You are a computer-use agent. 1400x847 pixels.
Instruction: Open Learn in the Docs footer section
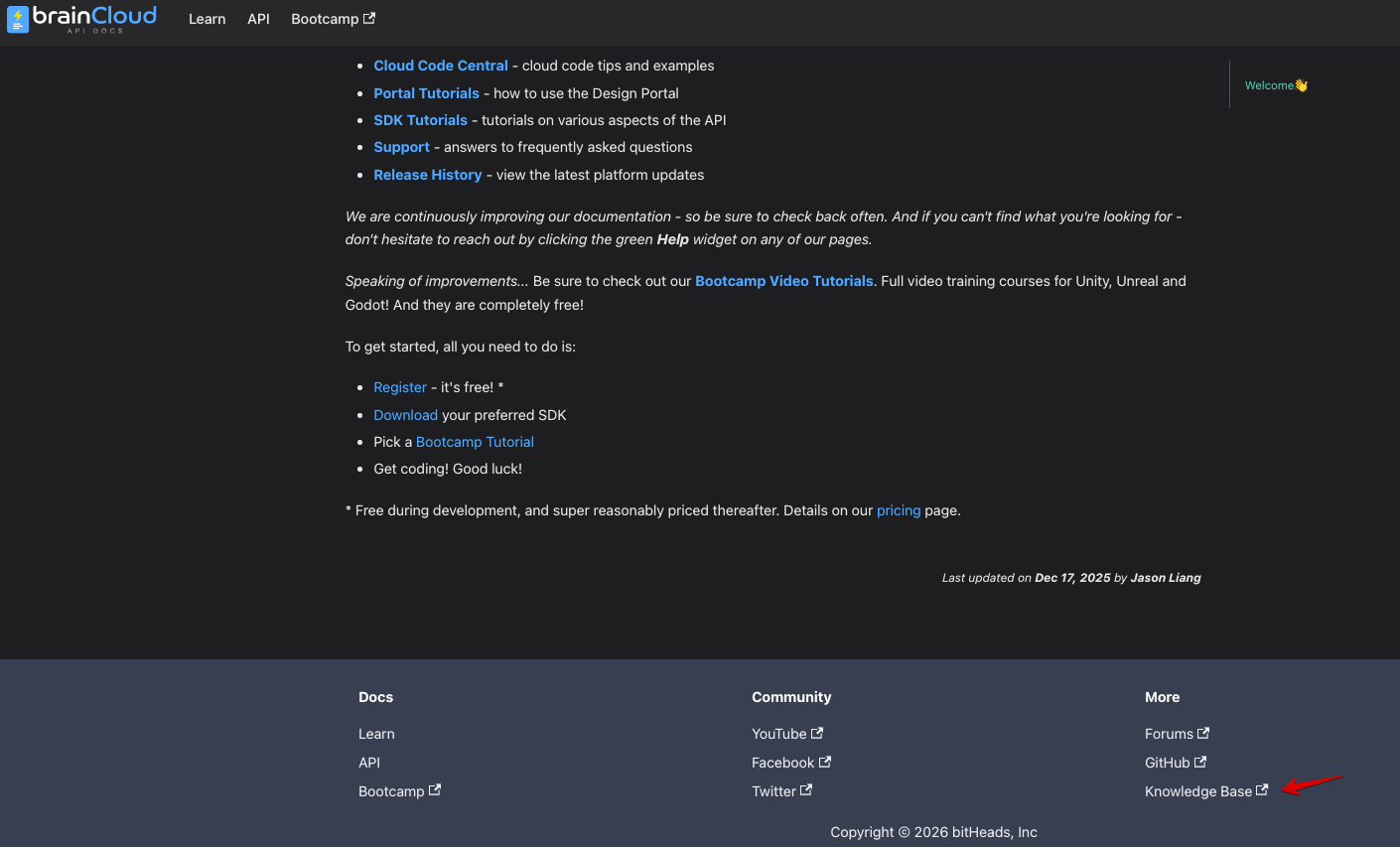coord(376,733)
